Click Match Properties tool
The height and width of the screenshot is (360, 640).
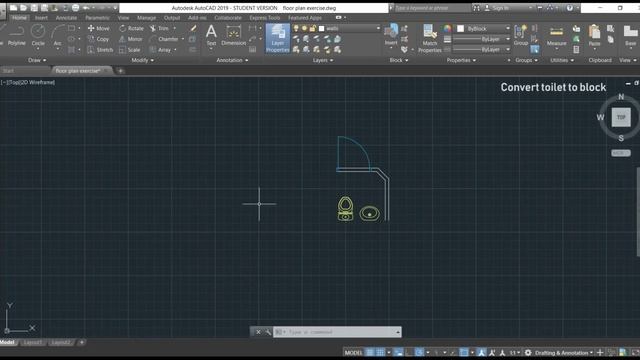click(x=429, y=38)
